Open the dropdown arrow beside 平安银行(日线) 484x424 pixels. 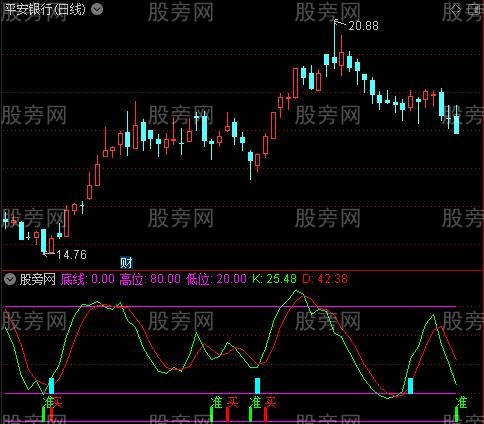97,9
